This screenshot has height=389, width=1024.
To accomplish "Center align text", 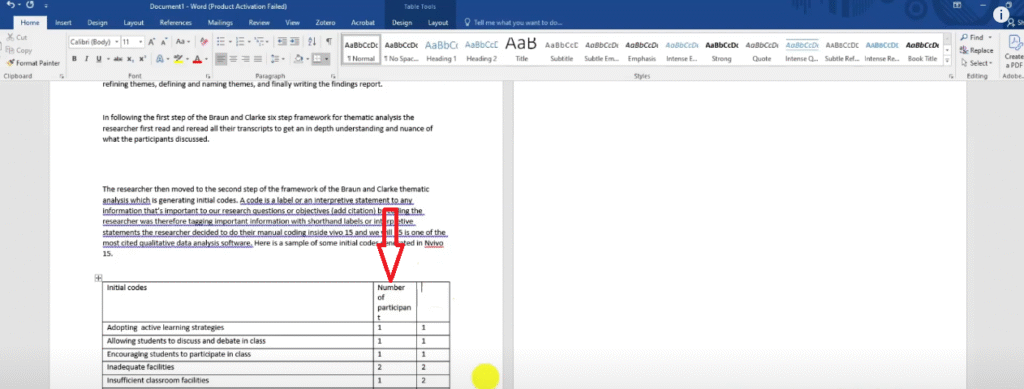I will click(x=233, y=59).
